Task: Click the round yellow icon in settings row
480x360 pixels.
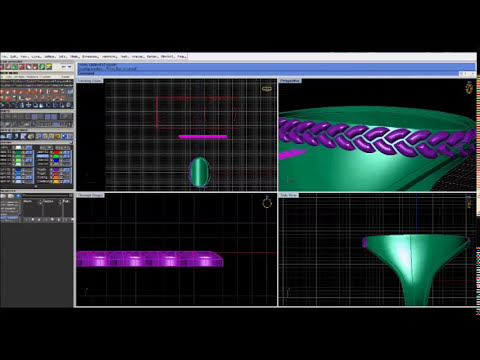Action: pyautogui.click(x=31, y=136)
